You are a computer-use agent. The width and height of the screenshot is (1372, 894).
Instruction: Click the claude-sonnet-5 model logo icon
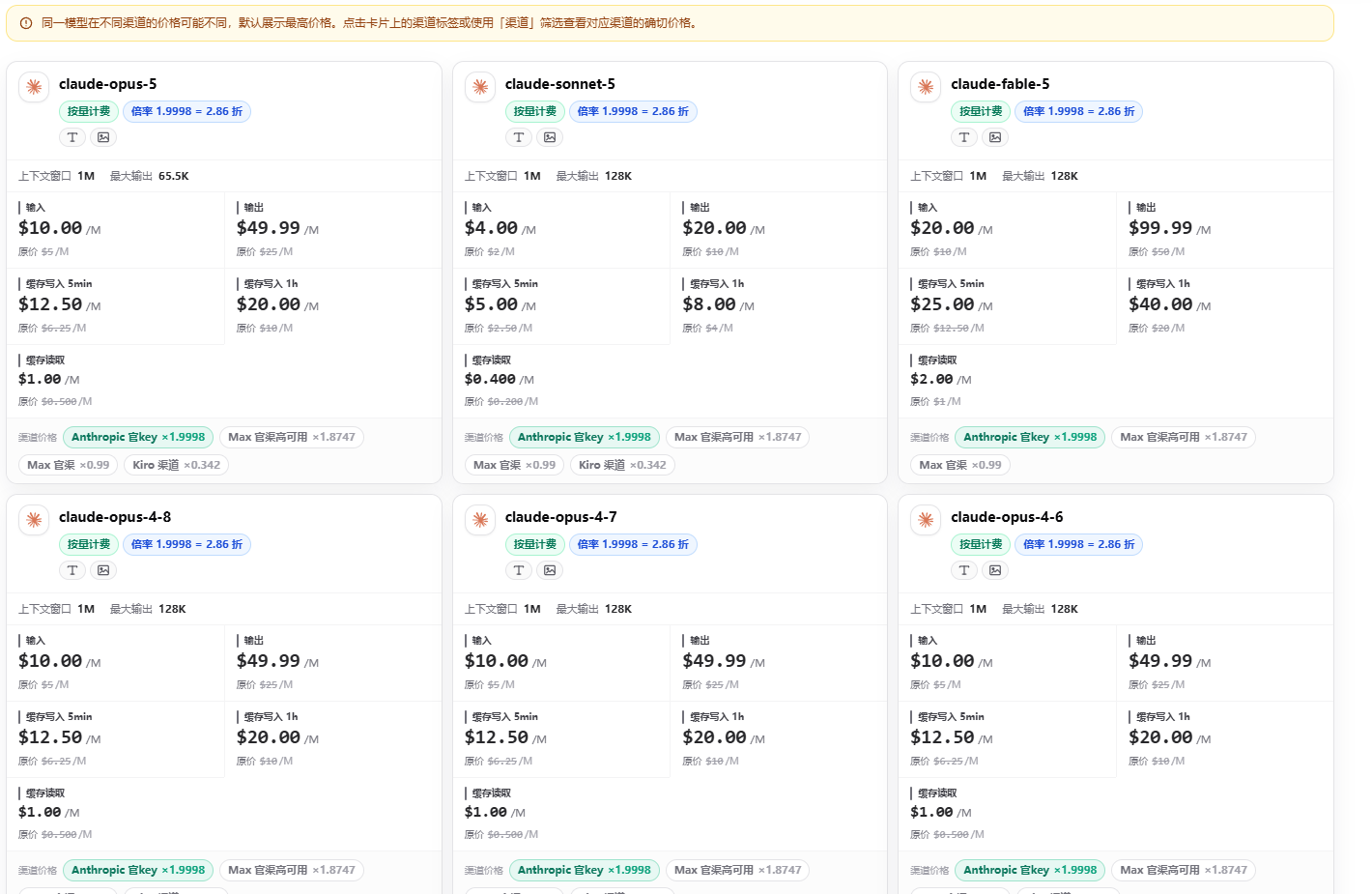click(480, 87)
